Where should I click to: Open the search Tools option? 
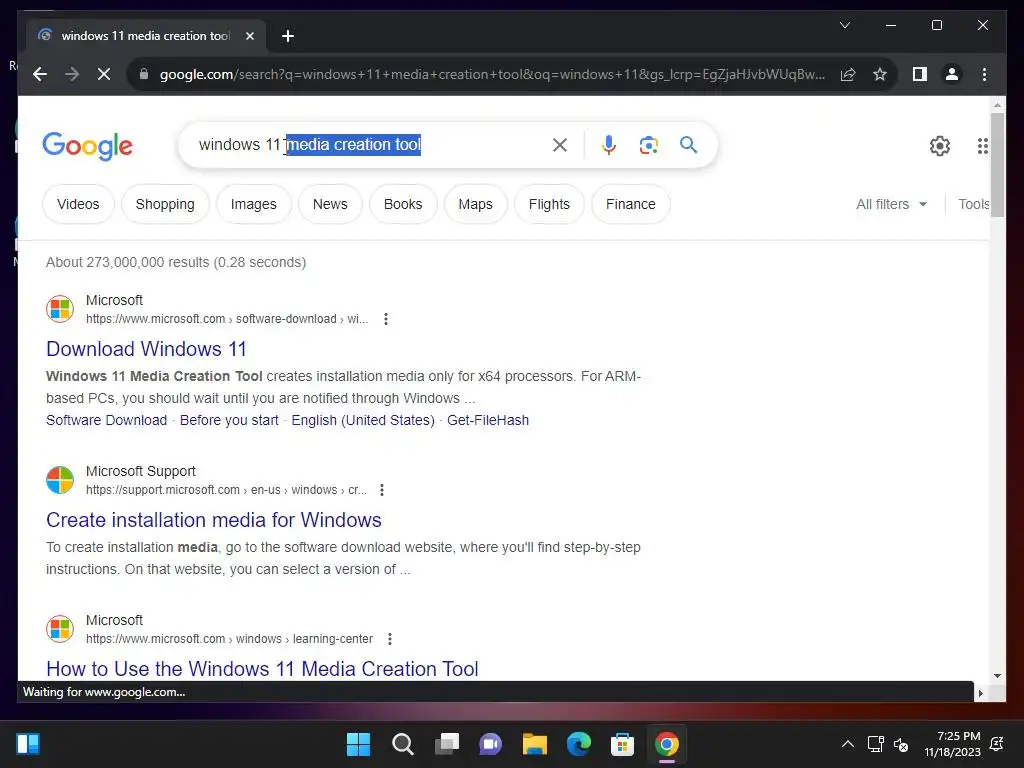tap(973, 204)
